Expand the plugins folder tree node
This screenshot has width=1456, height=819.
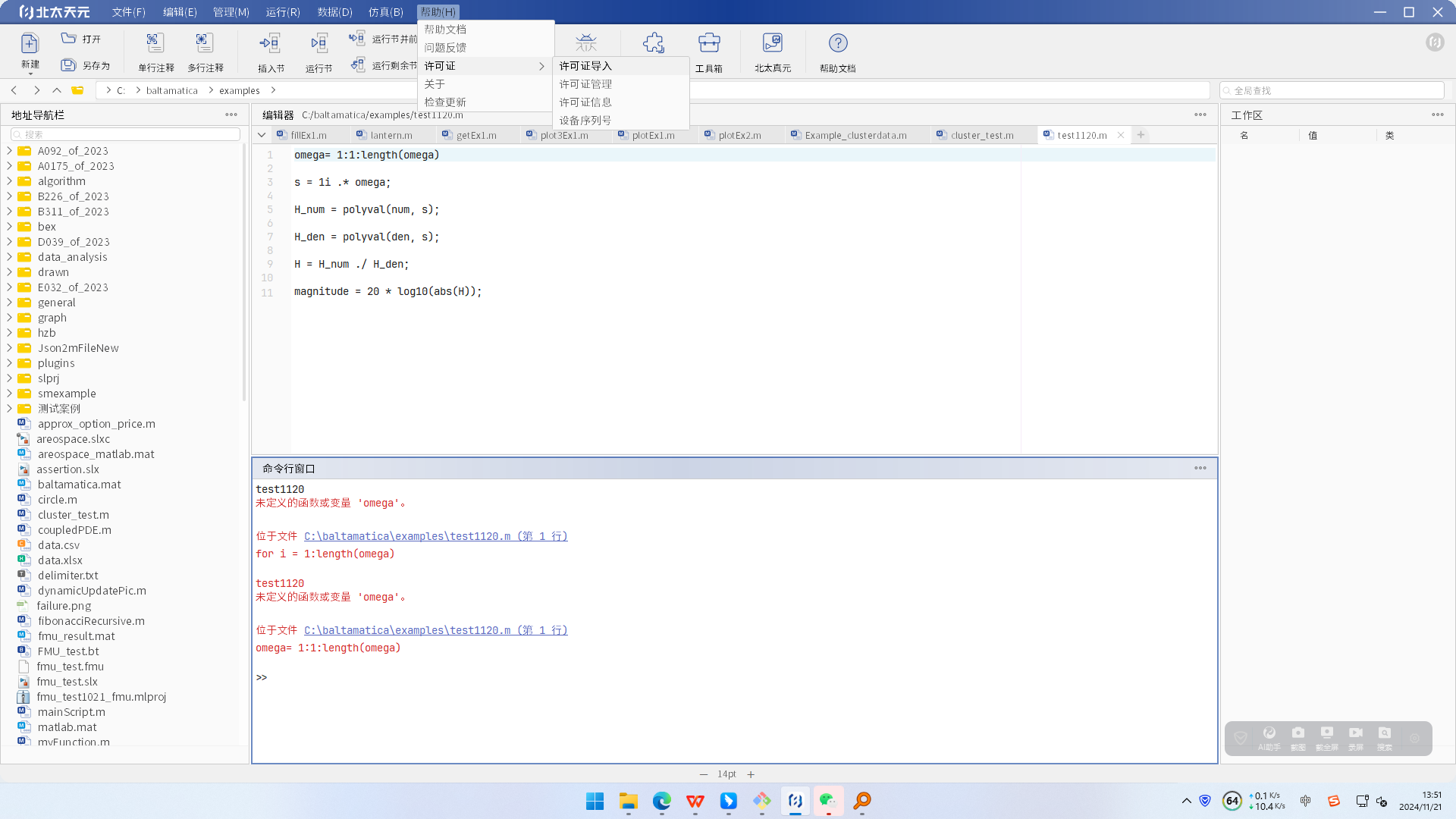click(9, 363)
